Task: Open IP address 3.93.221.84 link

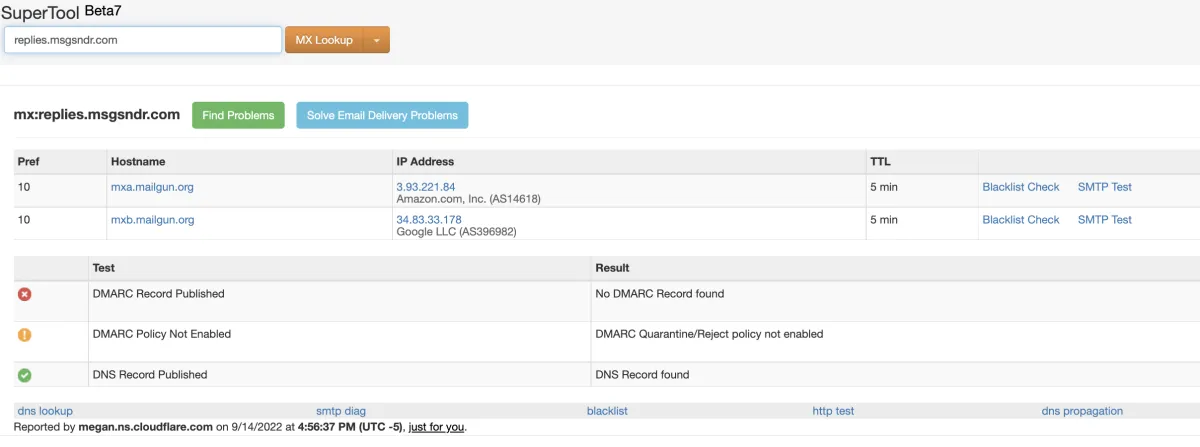Action: pos(426,187)
